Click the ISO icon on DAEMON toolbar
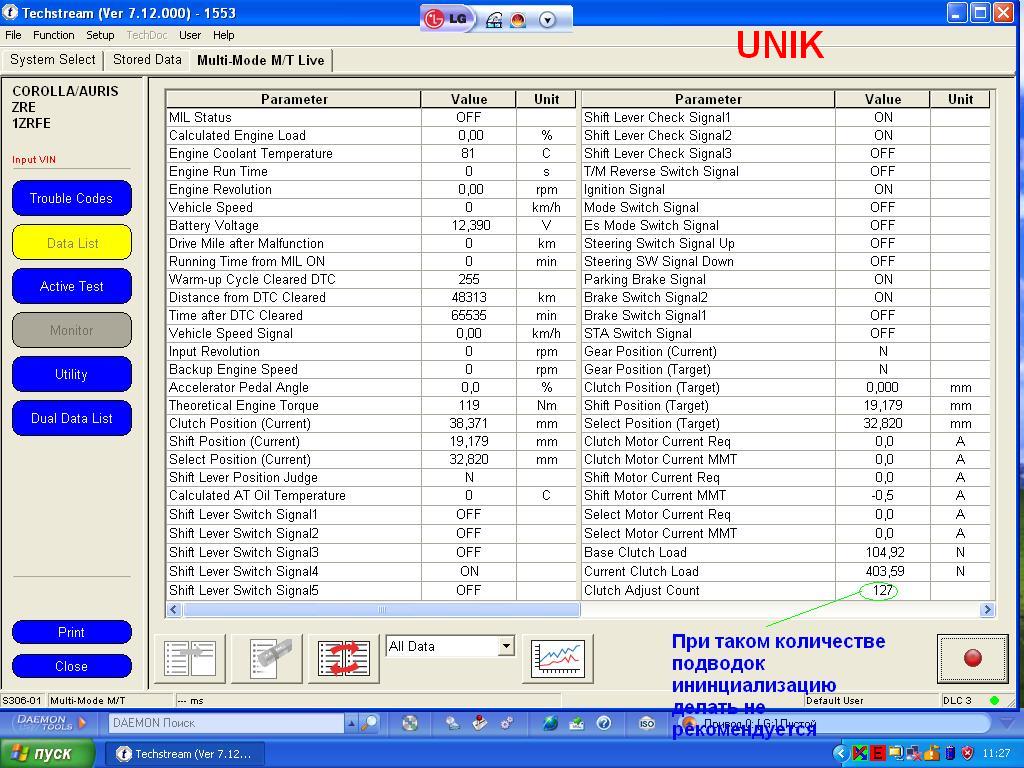Viewport: 1024px width, 768px height. [647, 723]
